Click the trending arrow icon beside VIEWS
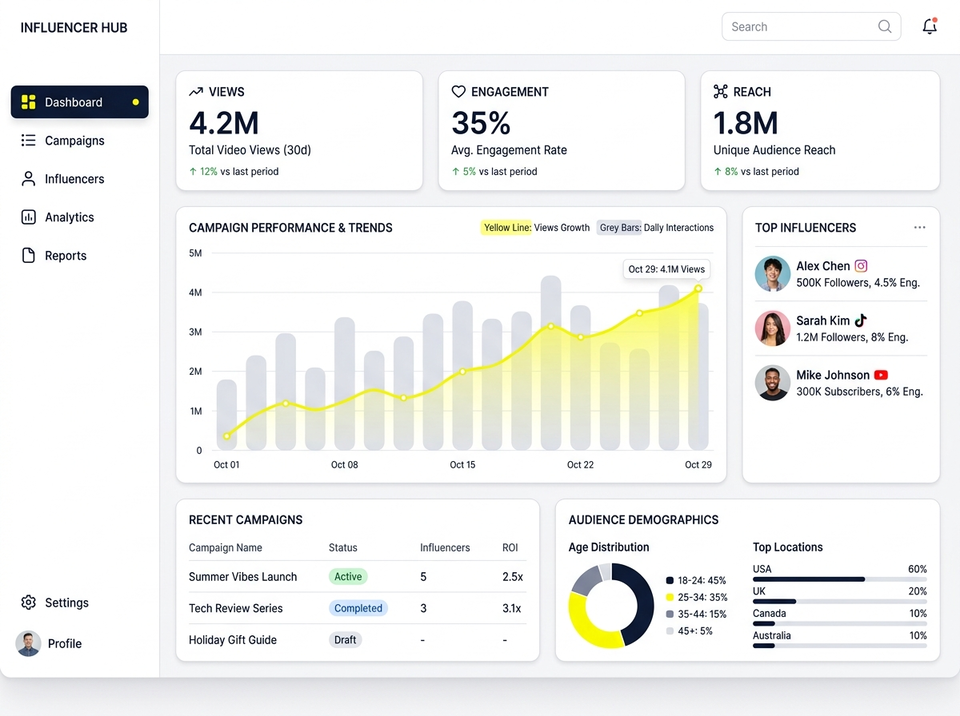This screenshot has width=960, height=716. coord(196,92)
